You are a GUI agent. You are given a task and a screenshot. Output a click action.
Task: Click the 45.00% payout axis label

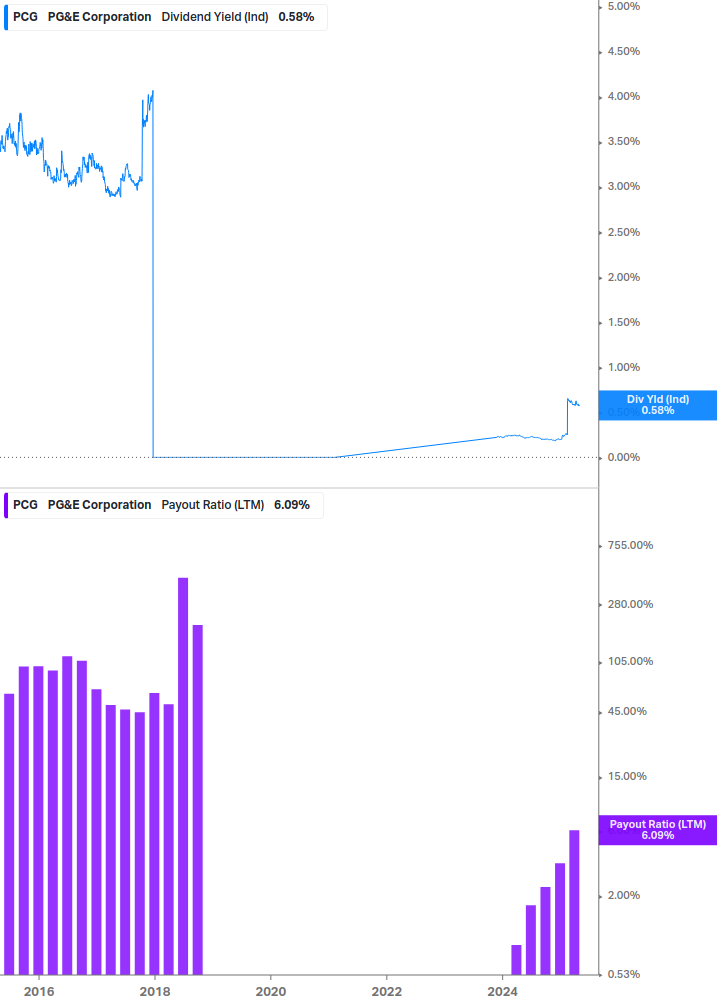point(627,711)
